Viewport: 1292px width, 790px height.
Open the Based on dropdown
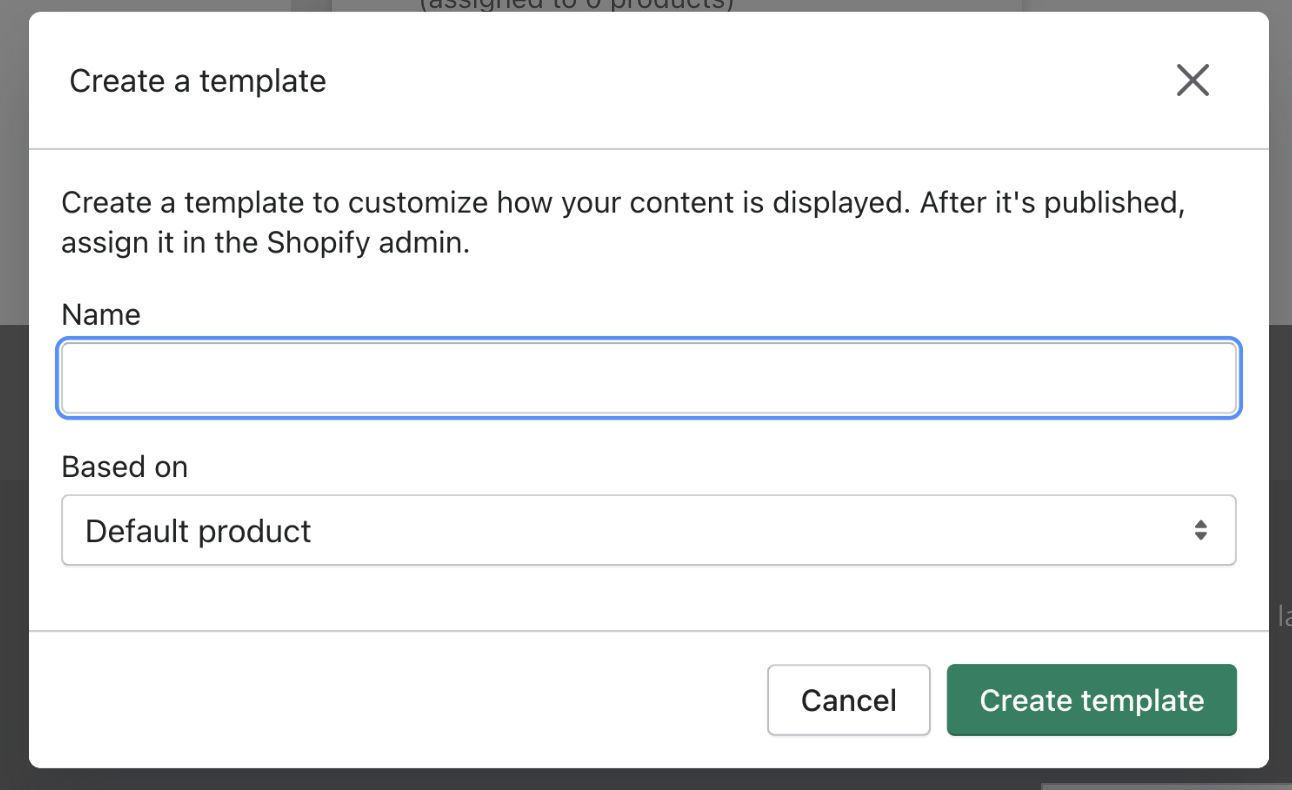[x=649, y=530]
